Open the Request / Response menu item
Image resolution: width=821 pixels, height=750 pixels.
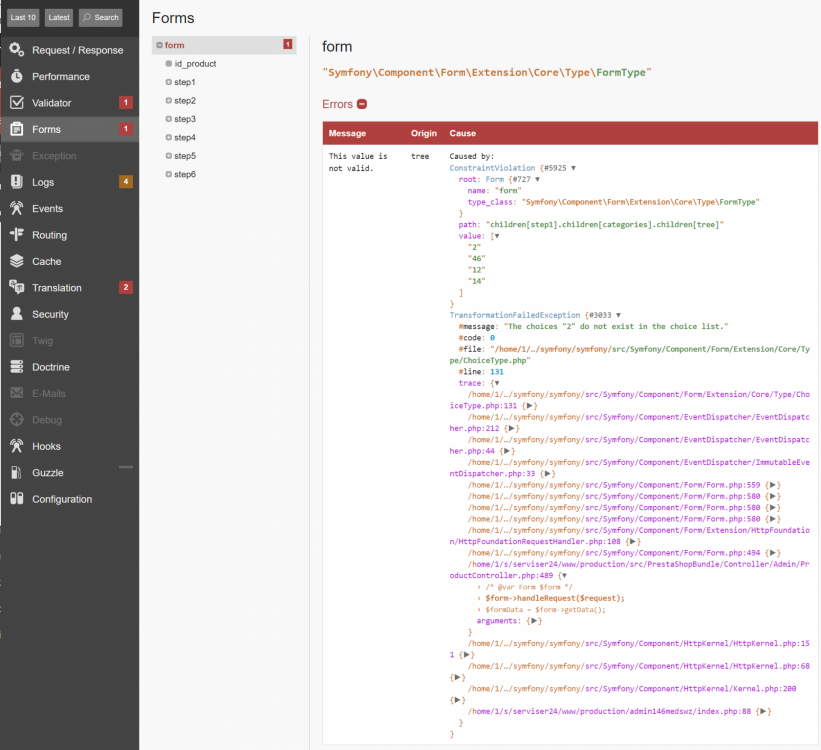(x=70, y=50)
